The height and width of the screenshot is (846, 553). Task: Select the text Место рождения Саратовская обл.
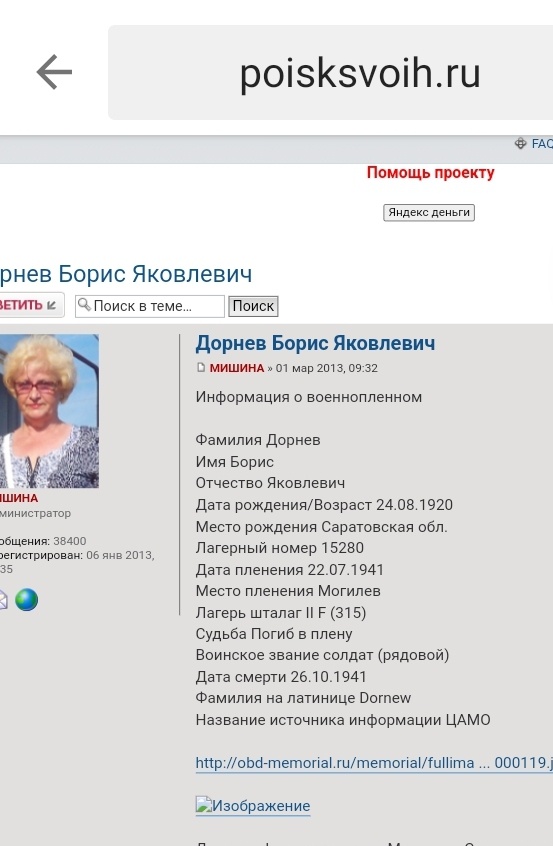pos(322,527)
